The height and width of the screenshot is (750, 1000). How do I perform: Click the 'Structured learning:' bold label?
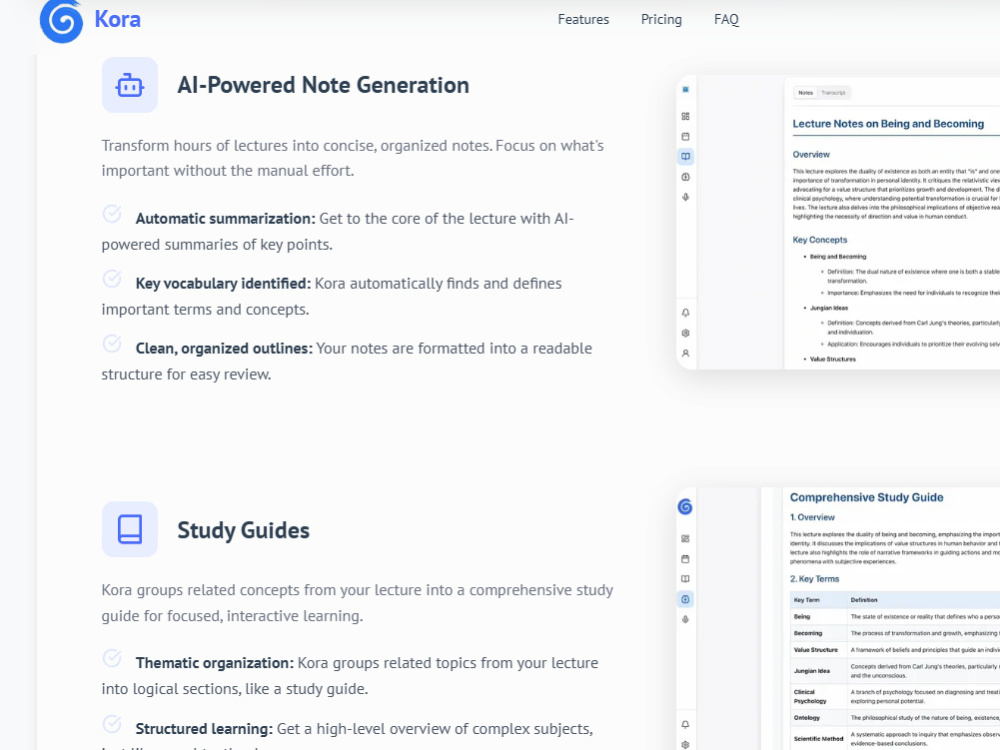click(204, 729)
